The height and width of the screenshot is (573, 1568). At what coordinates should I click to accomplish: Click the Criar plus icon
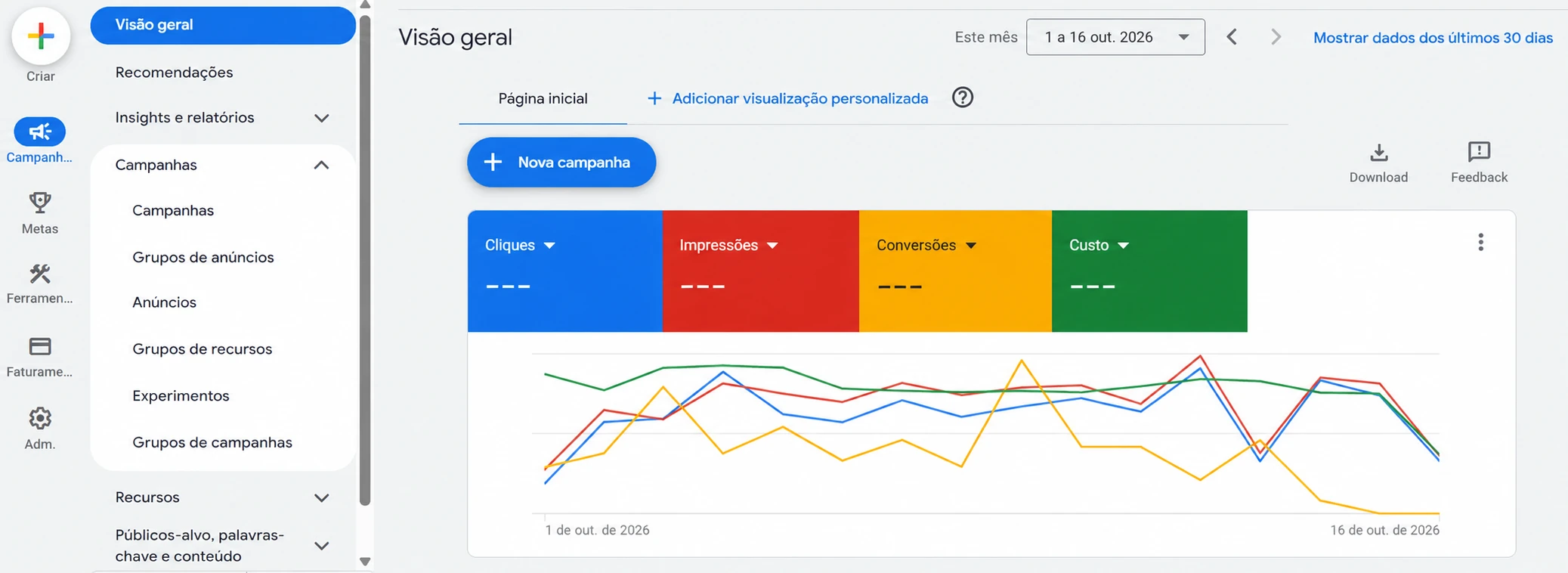pyautogui.click(x=41, y=36)
